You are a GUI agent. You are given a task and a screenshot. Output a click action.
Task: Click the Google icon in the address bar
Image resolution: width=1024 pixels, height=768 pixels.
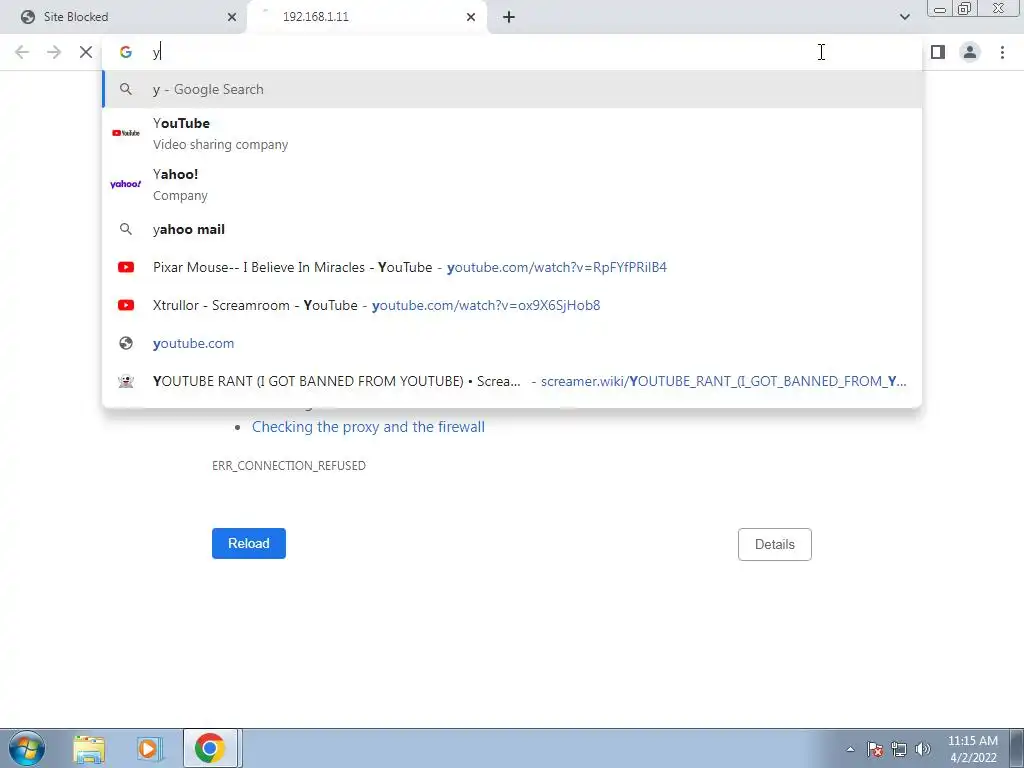[x=125, y=52]
